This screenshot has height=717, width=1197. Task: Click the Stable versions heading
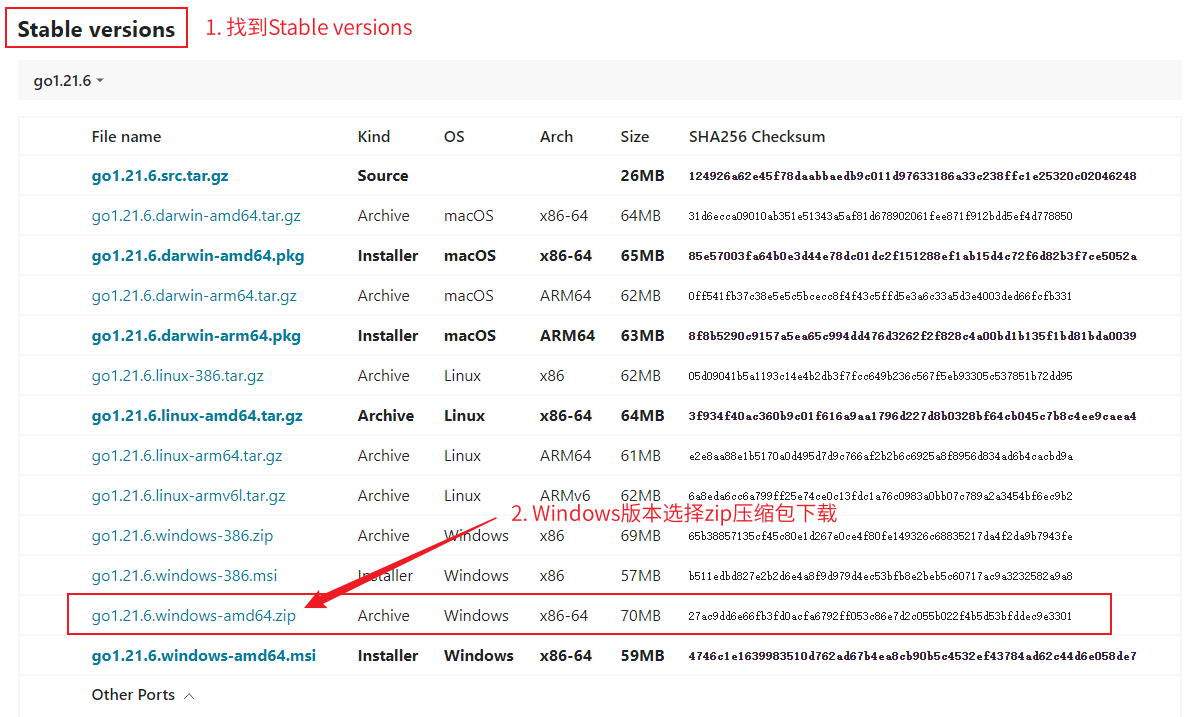point(96,30)
